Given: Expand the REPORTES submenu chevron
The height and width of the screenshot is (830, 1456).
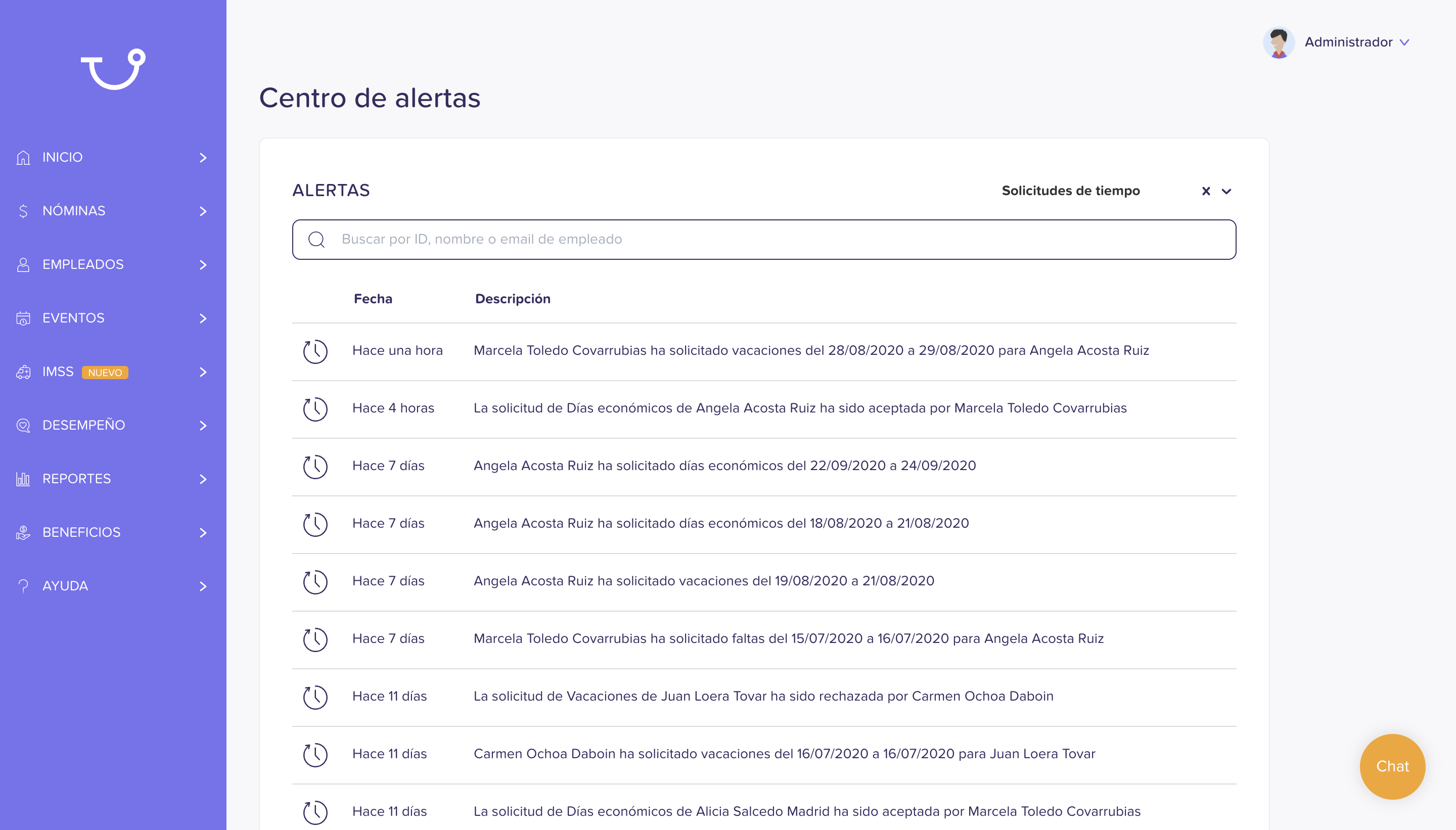Looking at the screenshot, I should pos(203,479).
